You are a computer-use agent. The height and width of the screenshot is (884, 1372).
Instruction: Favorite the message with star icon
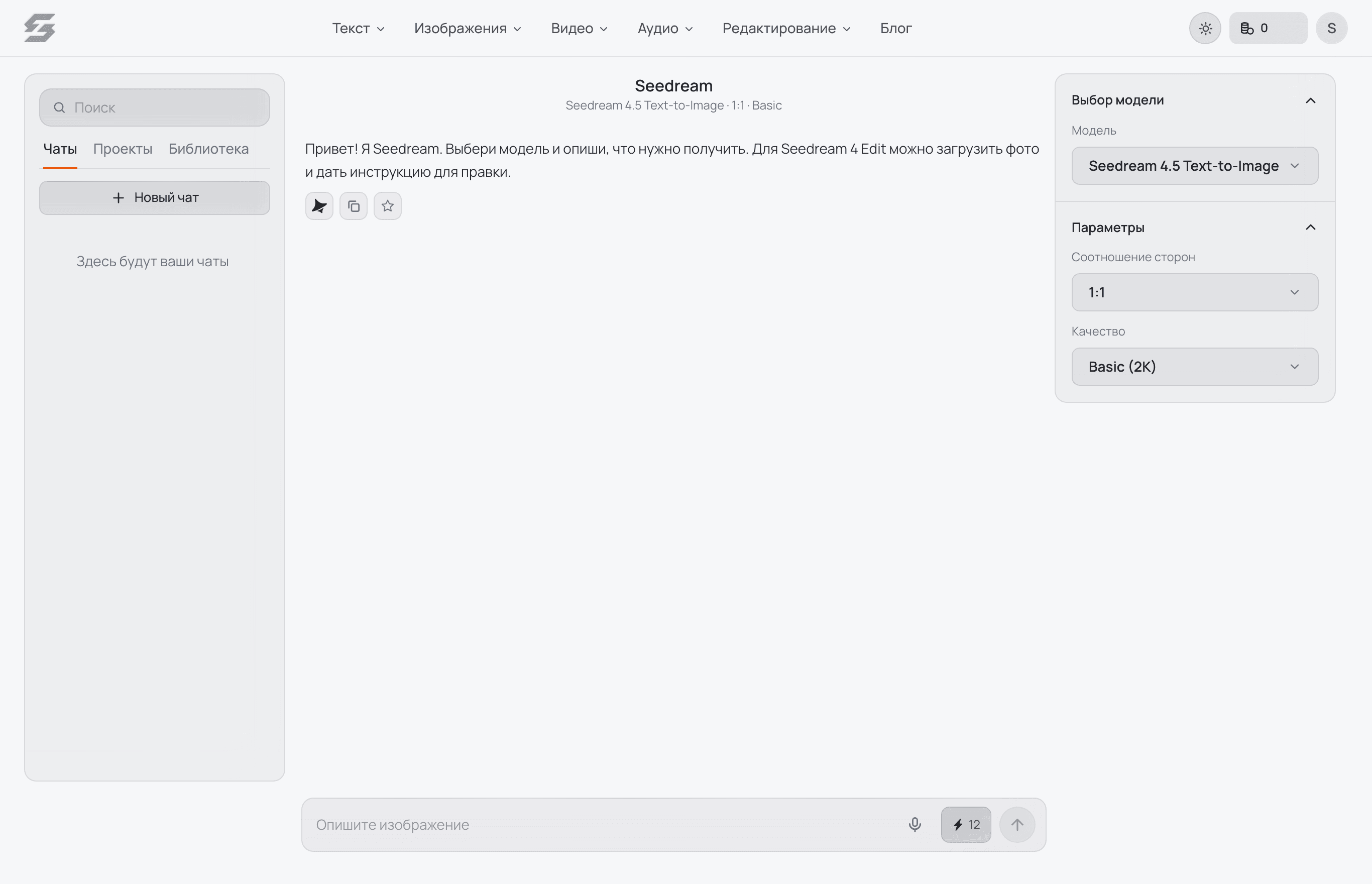pyautogui.click(x=388, y=206)
